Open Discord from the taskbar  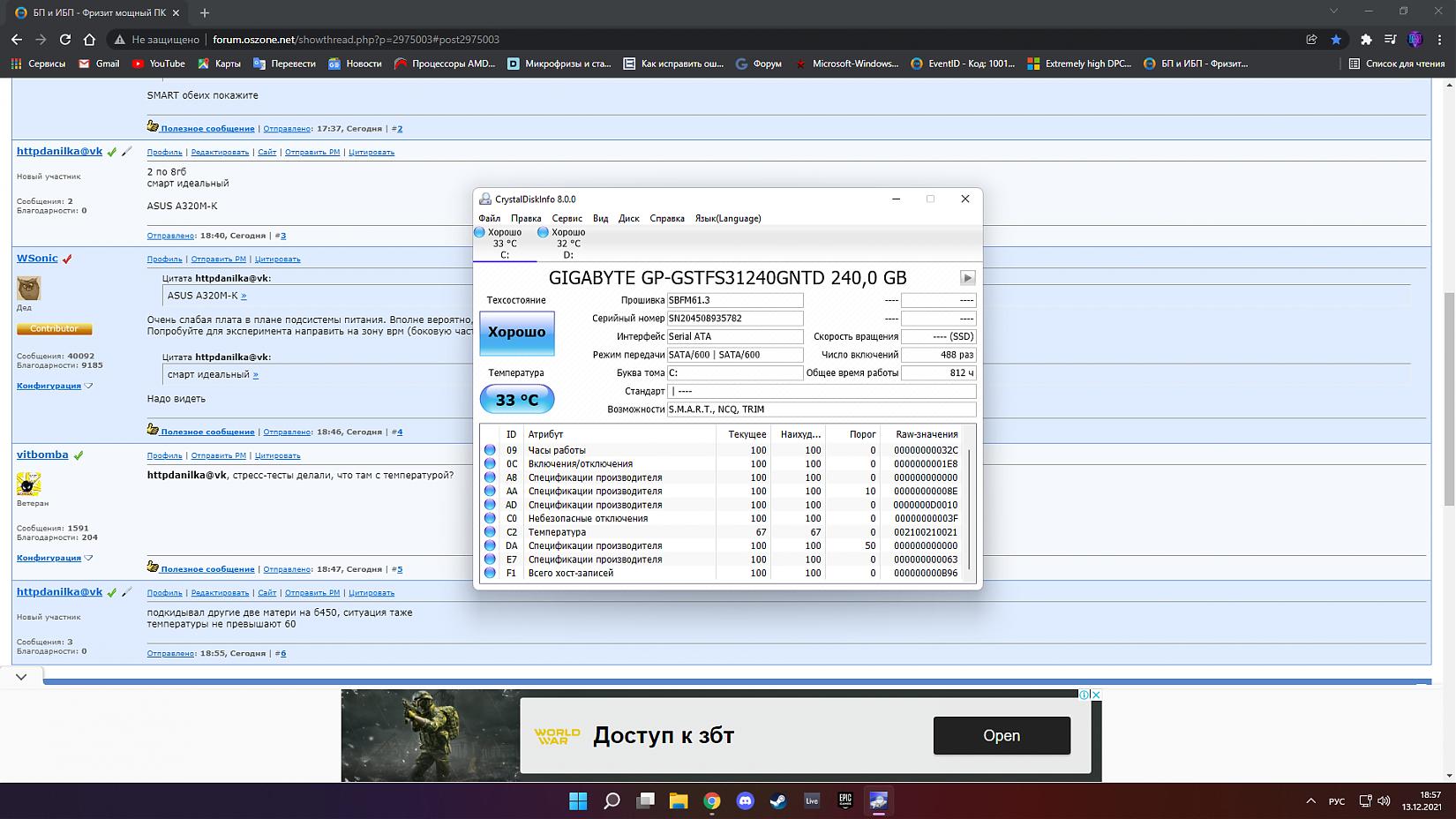point(746,800)
